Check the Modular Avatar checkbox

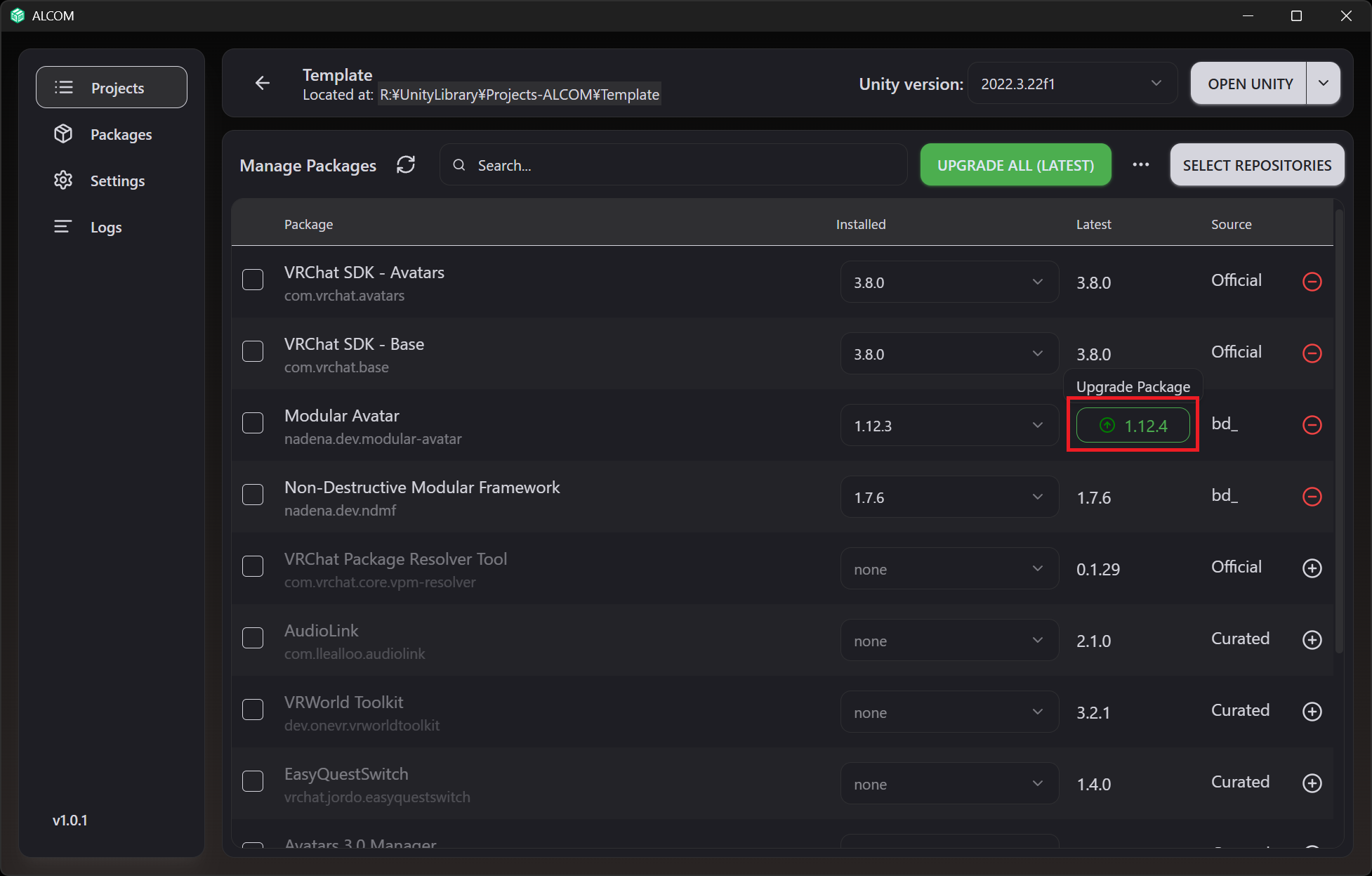253,423
